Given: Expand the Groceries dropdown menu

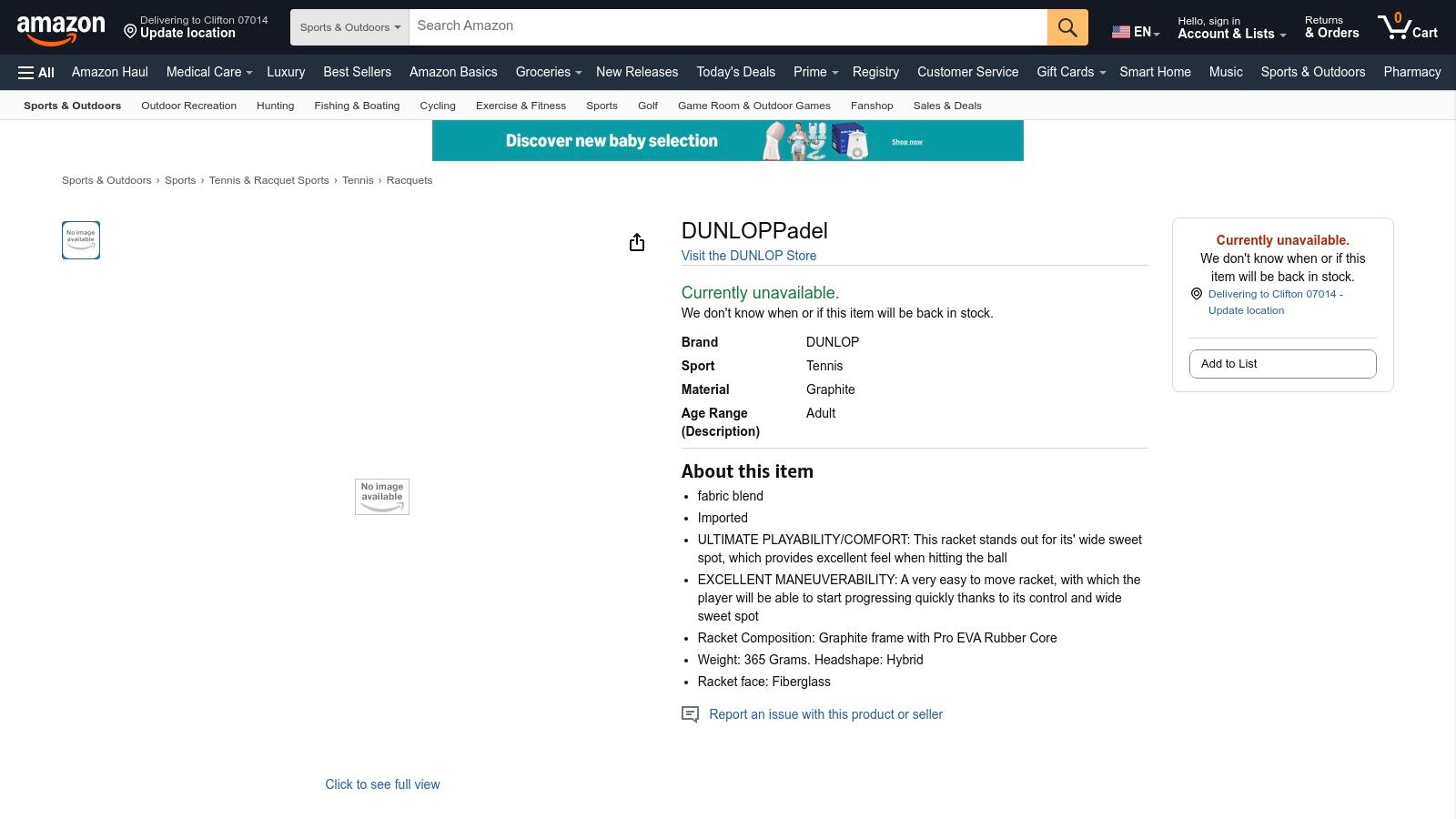Looking at the screenshot, I should (x=548, y=72).
